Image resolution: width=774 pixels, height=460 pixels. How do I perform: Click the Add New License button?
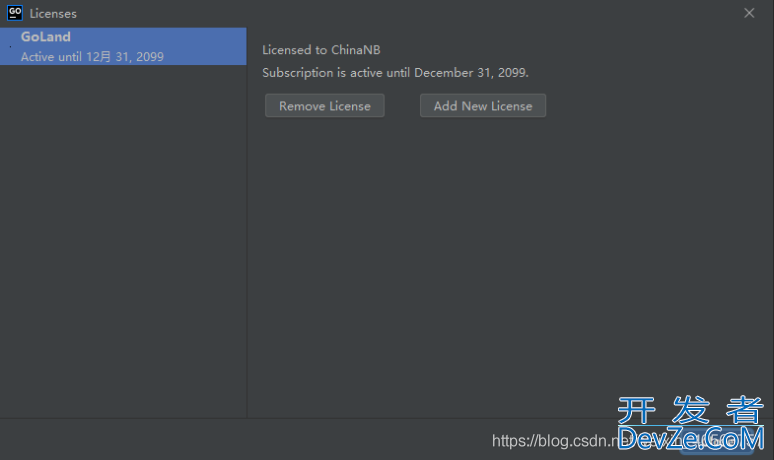coord(483,106)
